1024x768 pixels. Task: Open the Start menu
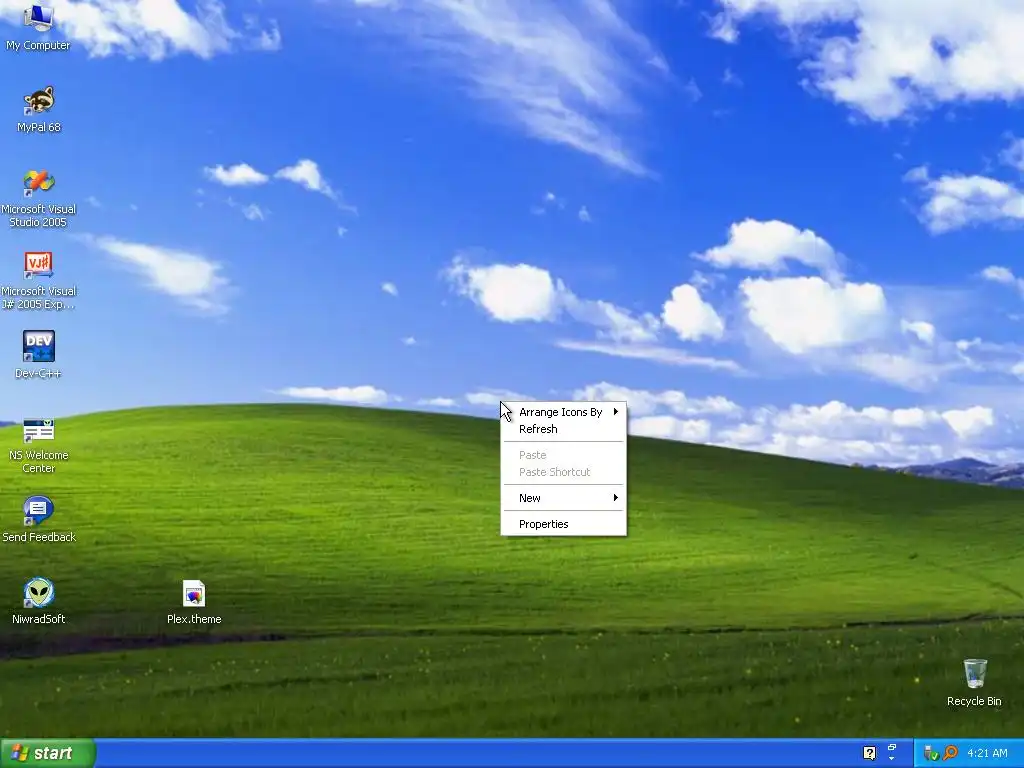pos(48,753)
